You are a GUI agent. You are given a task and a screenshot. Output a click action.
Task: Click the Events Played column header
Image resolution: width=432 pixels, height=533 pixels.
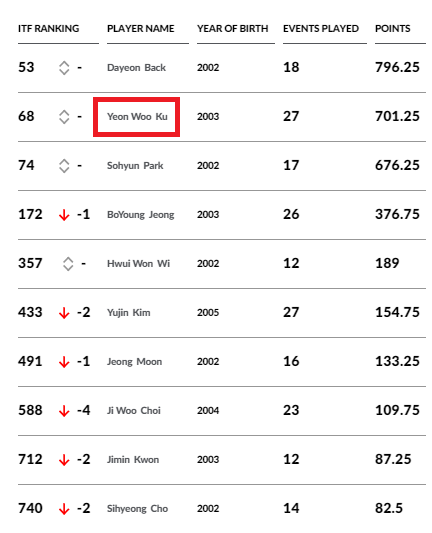pyautogui.click(x=321, y=29)
